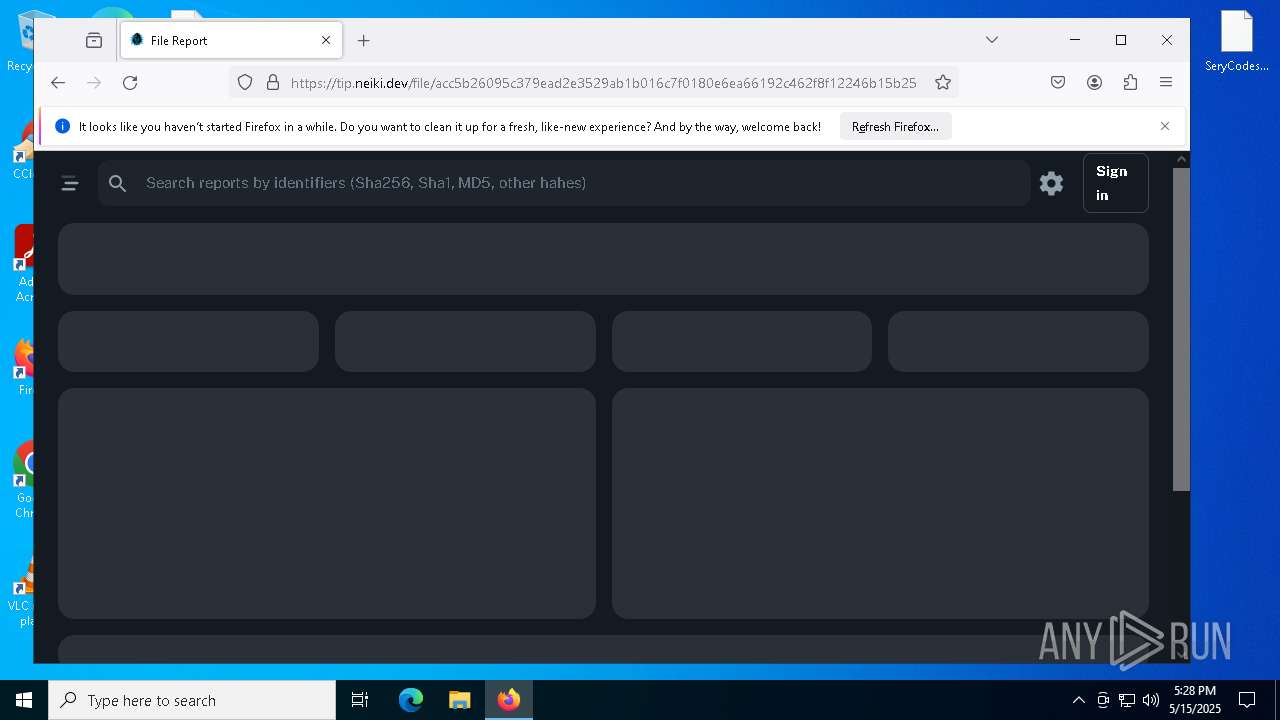The width and height of the screenshot is (1280, 720).
Task: Open Task View on the taskbar
Action: click(360, 700)
